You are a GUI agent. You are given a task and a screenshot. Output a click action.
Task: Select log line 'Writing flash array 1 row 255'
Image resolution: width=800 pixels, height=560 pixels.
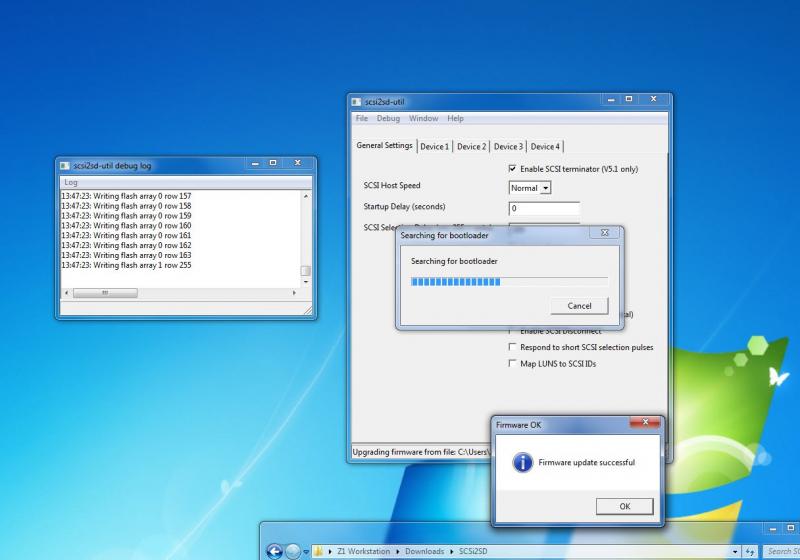(x=127, y=265)
